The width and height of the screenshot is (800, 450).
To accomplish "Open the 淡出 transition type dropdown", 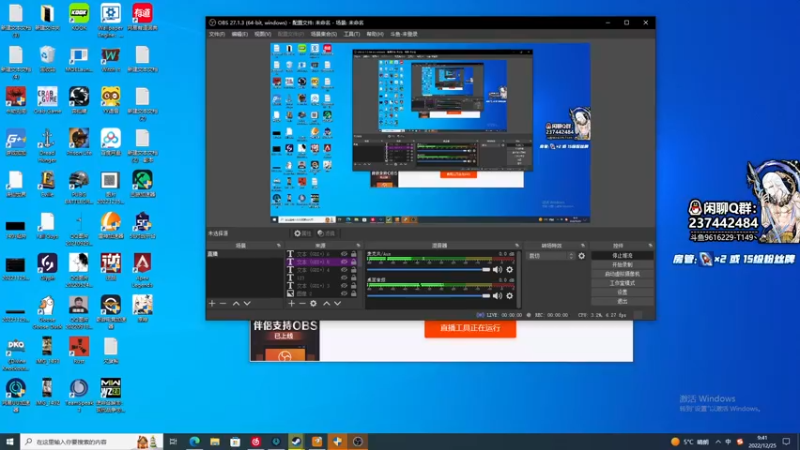I will 550,256.
